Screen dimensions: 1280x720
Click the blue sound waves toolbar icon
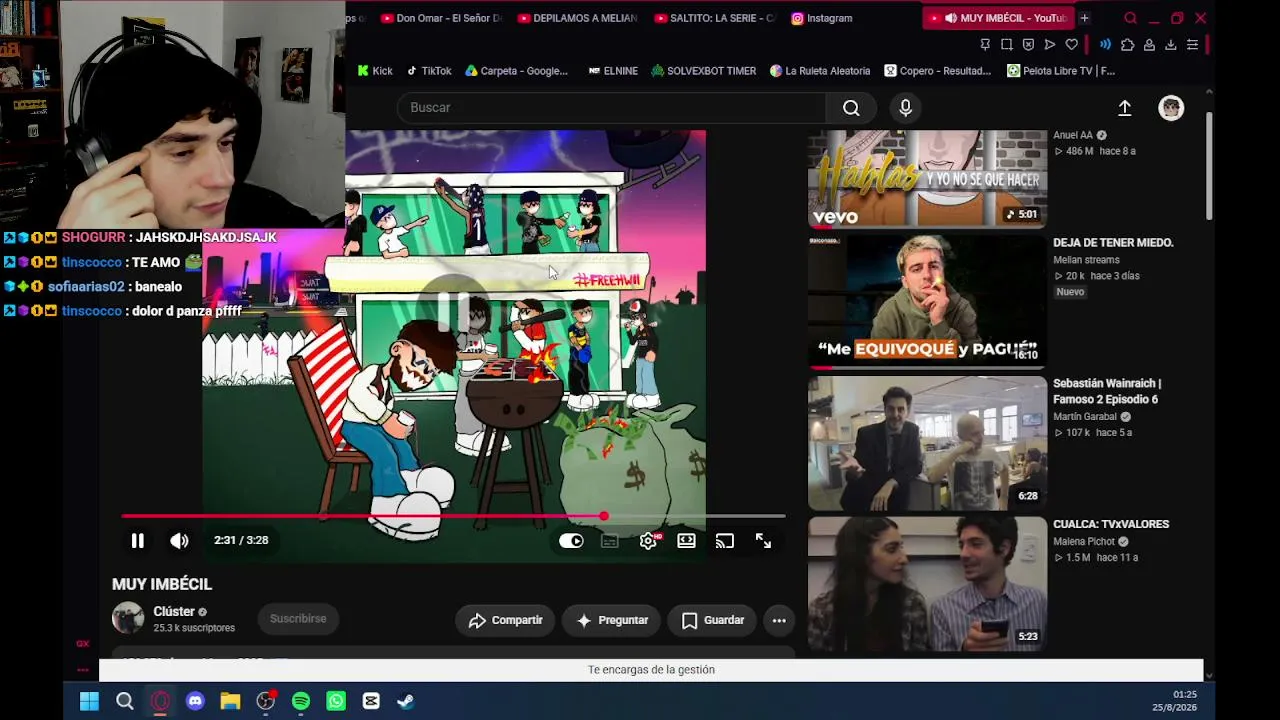pos(1105,45)
